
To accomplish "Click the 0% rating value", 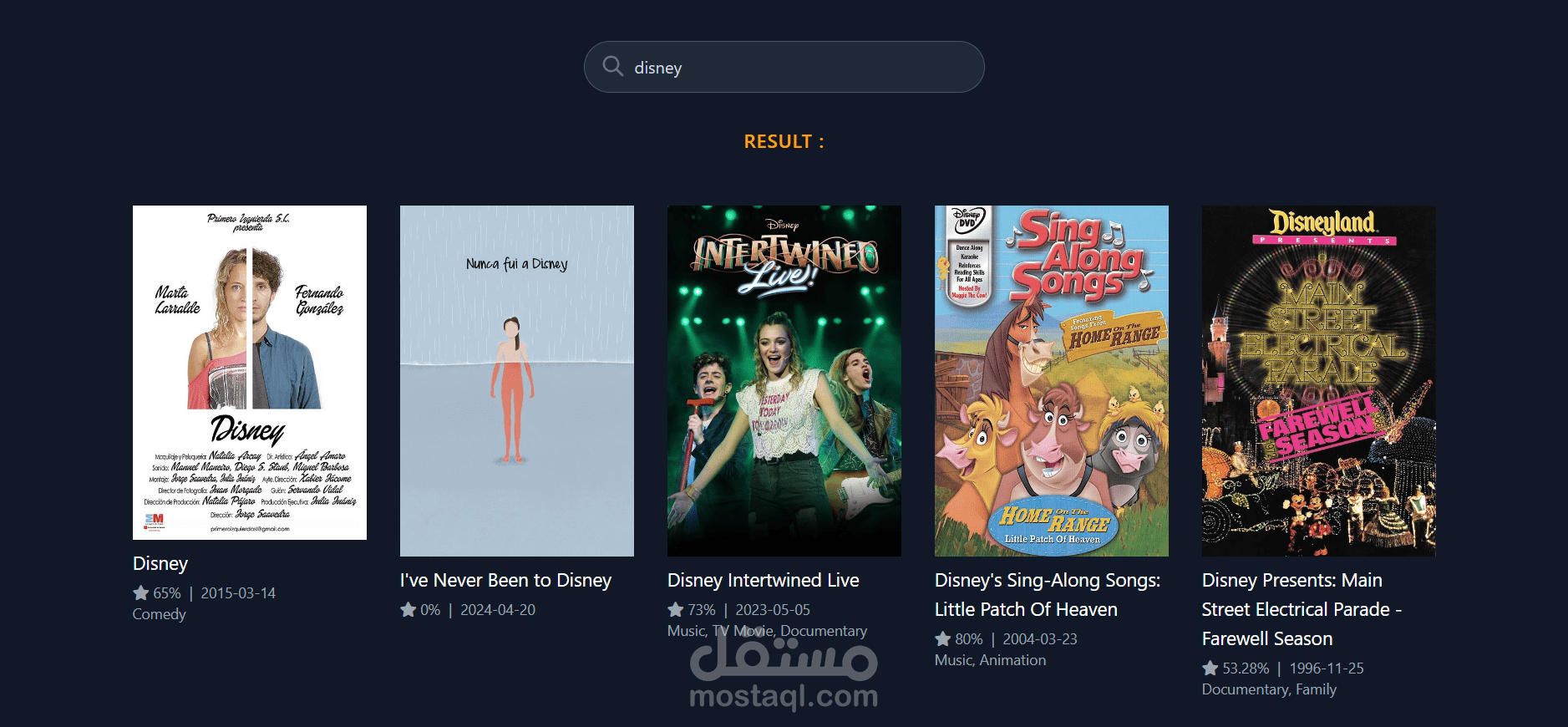I will pyautogui.click(x=430, y=610).
